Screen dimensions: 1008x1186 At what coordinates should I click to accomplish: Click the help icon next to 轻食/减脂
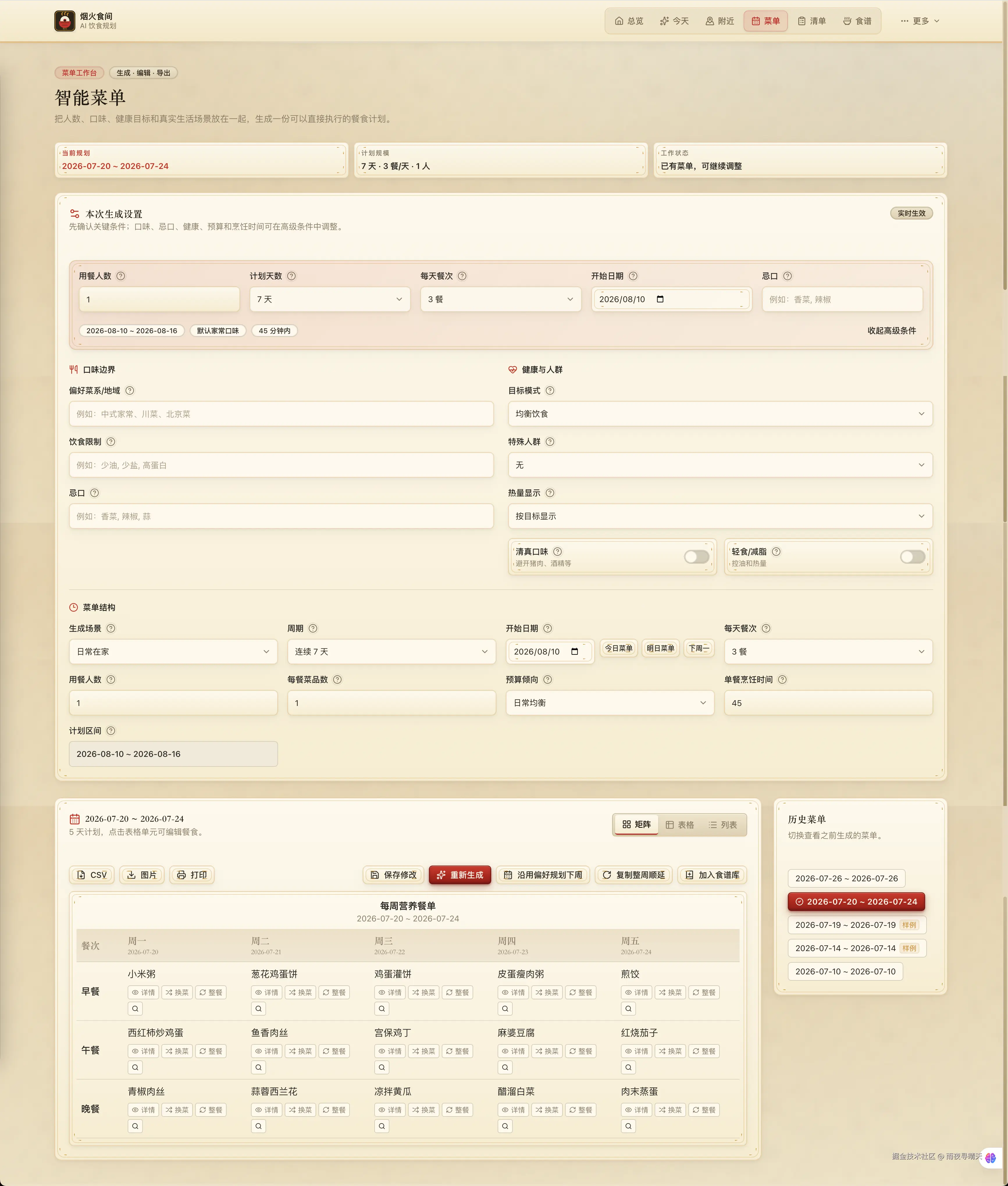point(776,551)
